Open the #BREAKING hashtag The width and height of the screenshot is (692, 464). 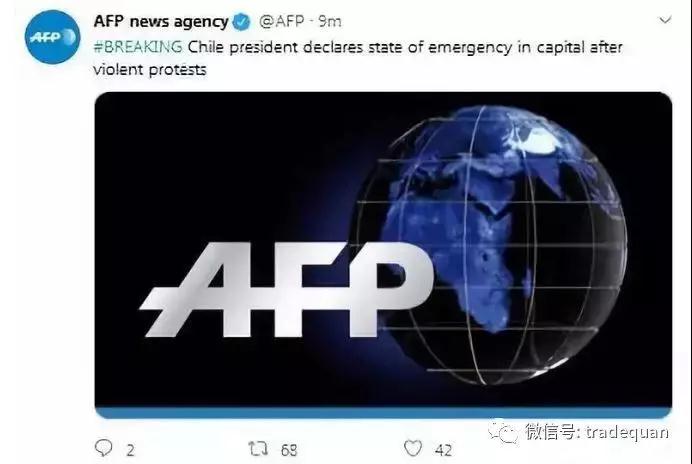[138, 46]
